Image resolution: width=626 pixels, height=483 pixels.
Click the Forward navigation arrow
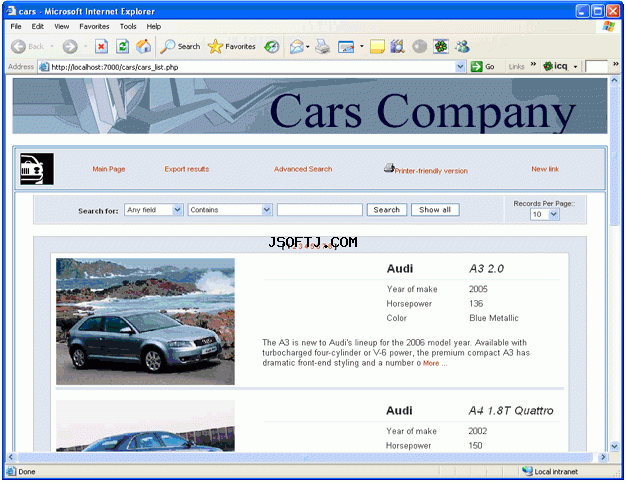pyautogui.click(x=70, y=47)
